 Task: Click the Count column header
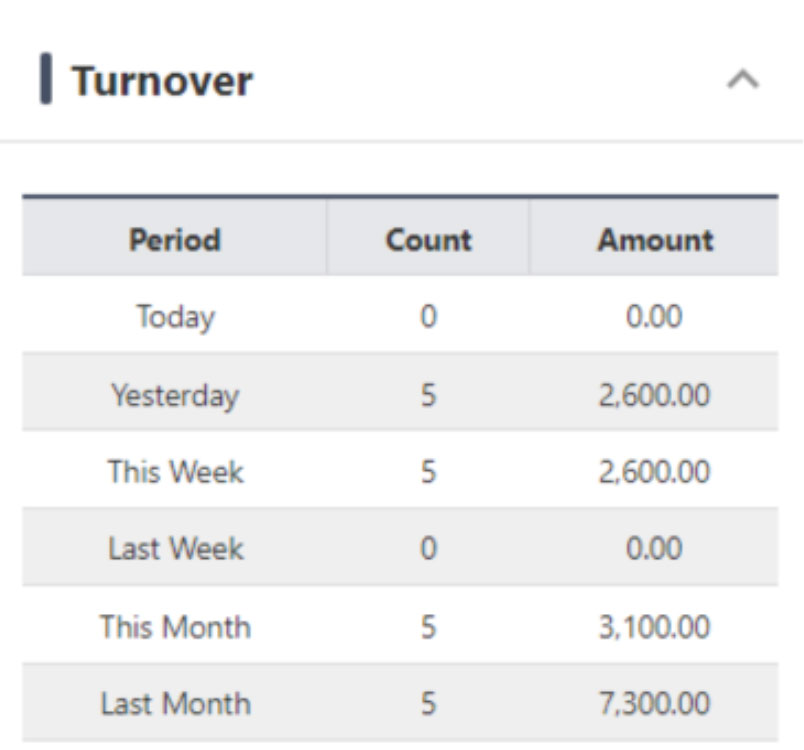[428, 240]
